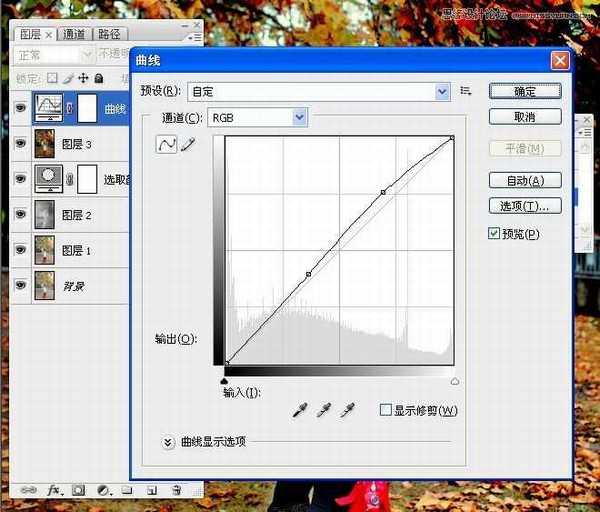Screen dimensions: 600x512
Task: Create new layer icon
Action: click(x=152, y=490)
